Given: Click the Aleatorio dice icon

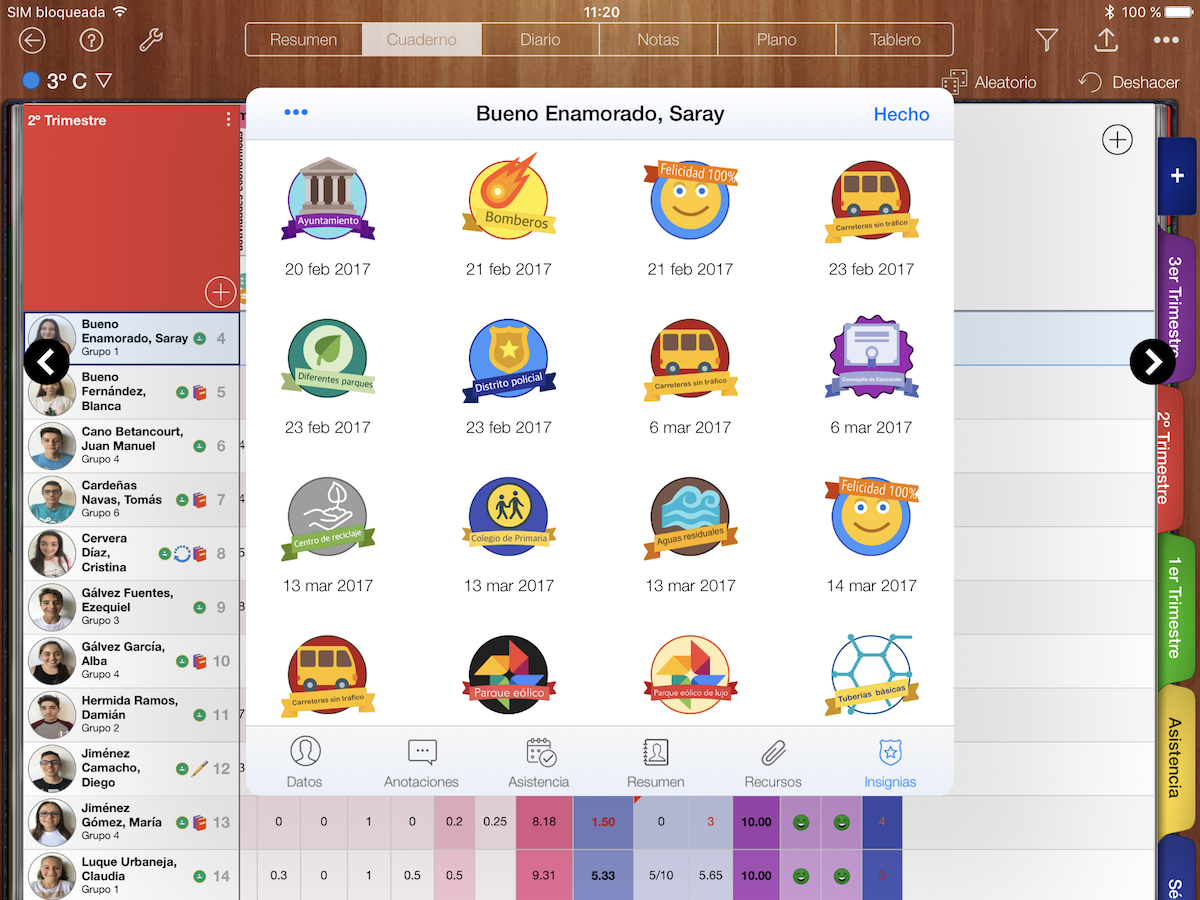Looking at the screenshot, I should 954,82.
